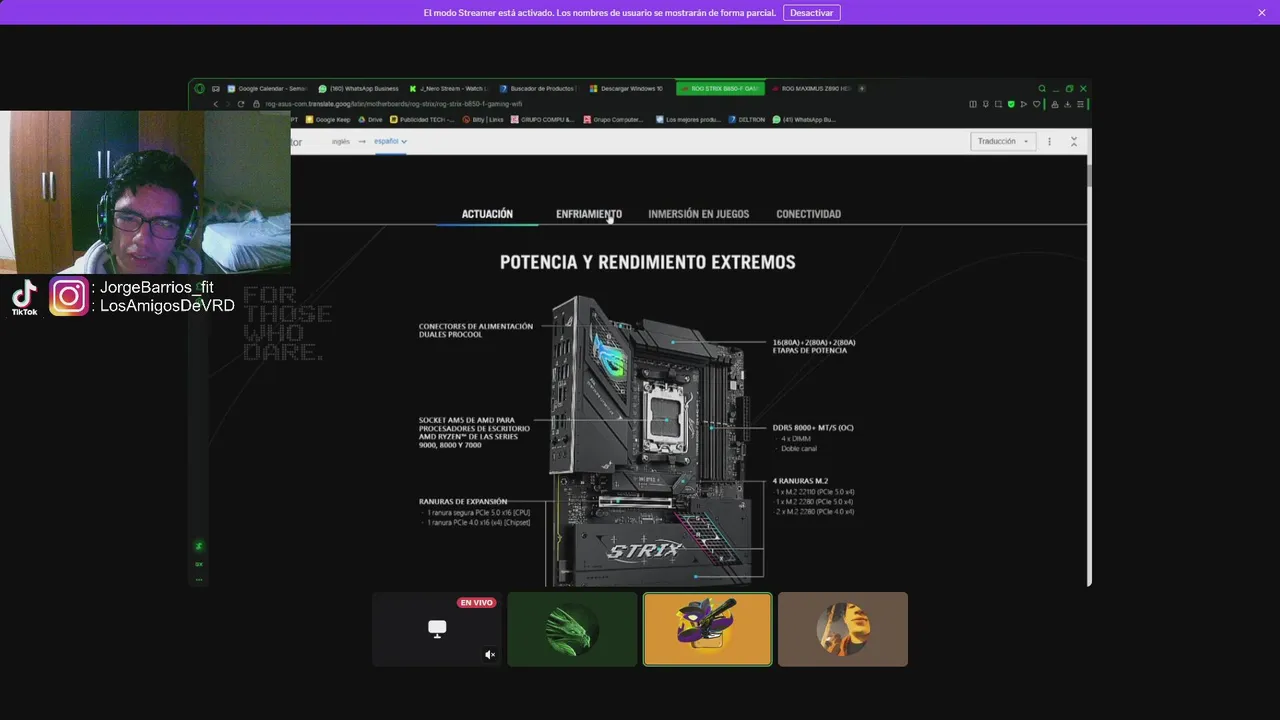
Task: Click the GX Corner sidebar icon
Action: [199, 564]
